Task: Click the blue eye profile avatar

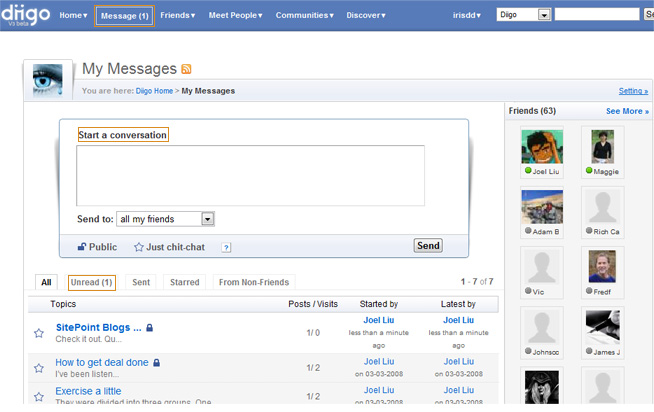Action: coord(48,80)
